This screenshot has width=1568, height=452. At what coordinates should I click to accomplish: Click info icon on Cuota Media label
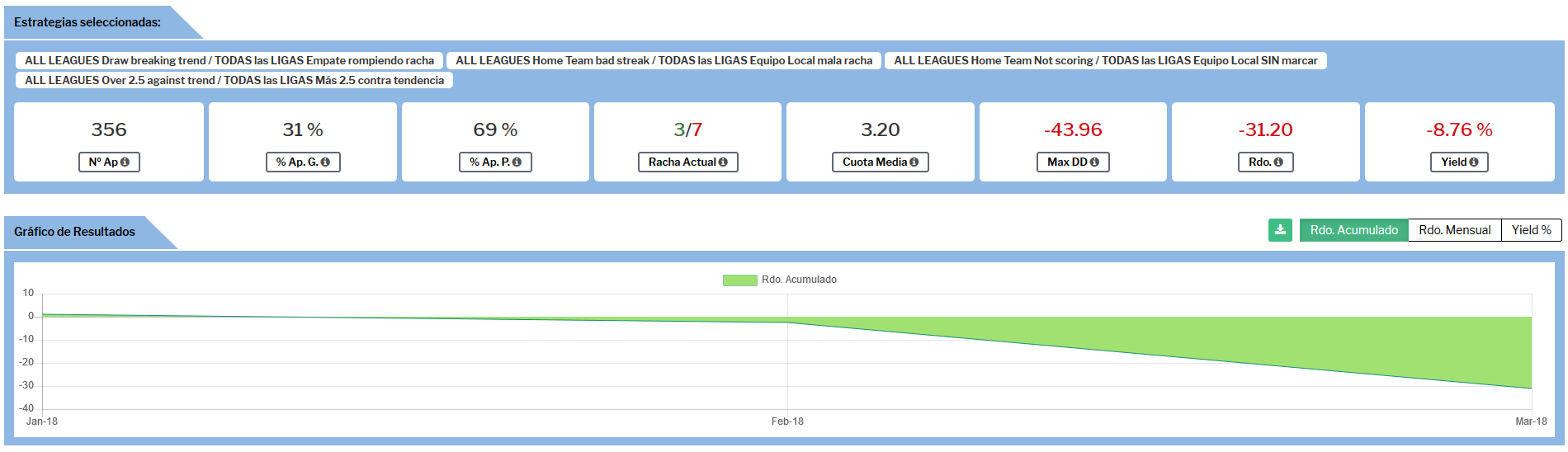pyautogui.click(x=914, y=162)
